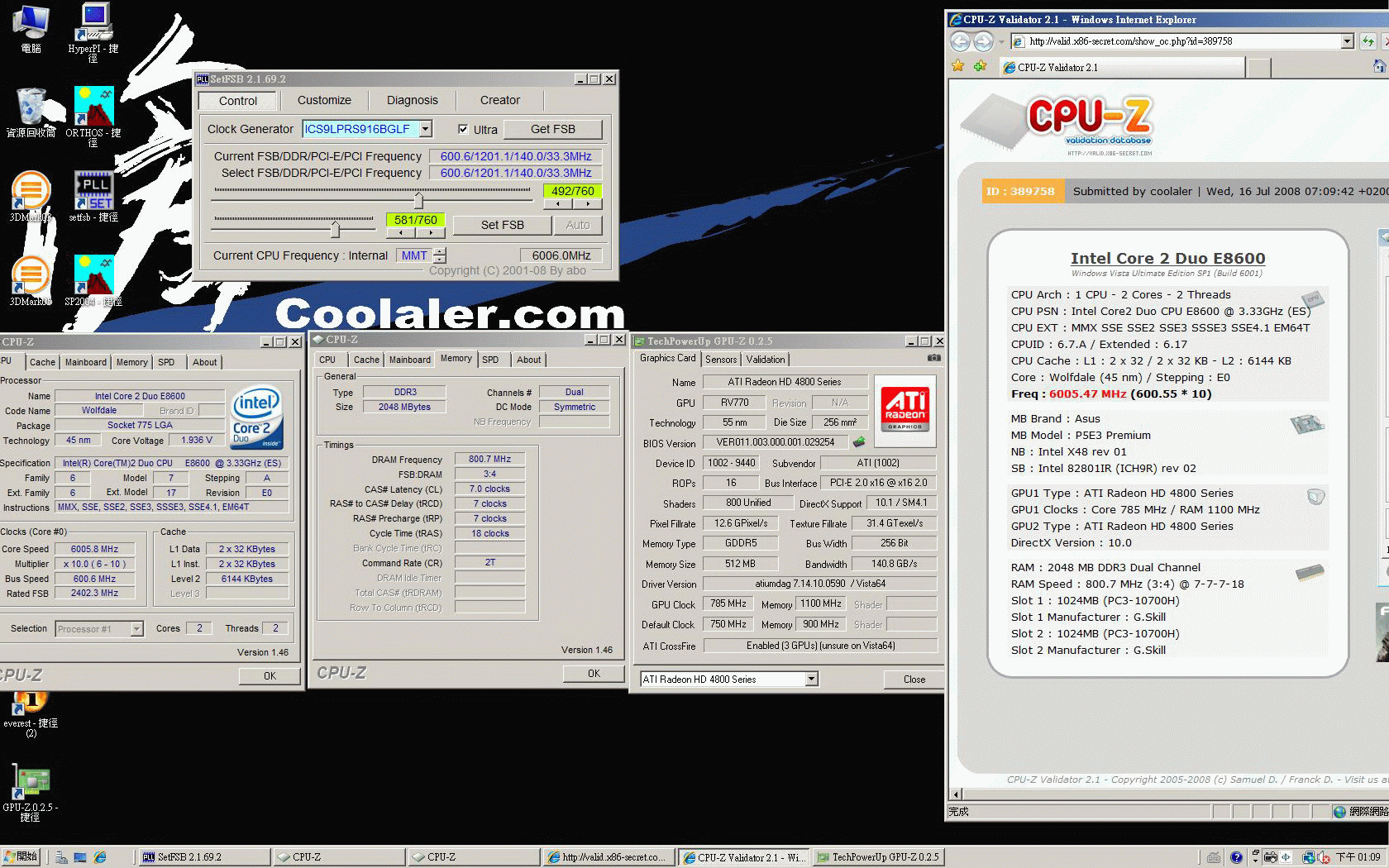
Task: Click the help question mark tray icon
Action: point(1236,857)
